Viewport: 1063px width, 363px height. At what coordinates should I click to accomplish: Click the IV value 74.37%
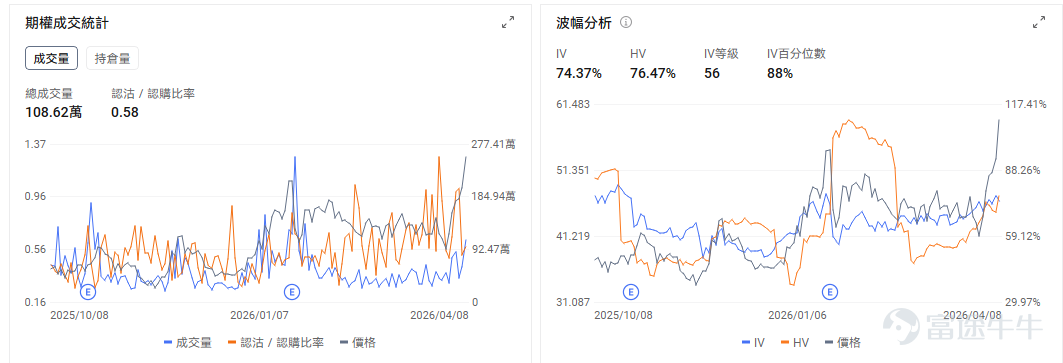tap(579, 73)
